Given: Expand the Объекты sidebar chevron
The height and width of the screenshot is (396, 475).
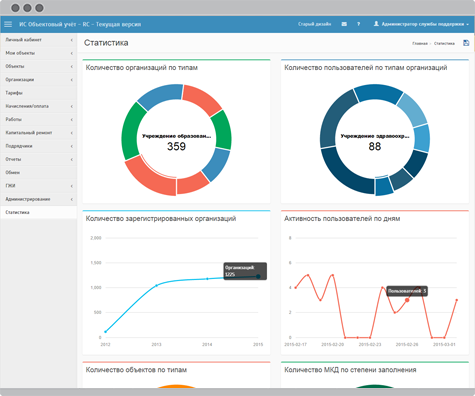Looking at the screenshot, I should [72, 67].
